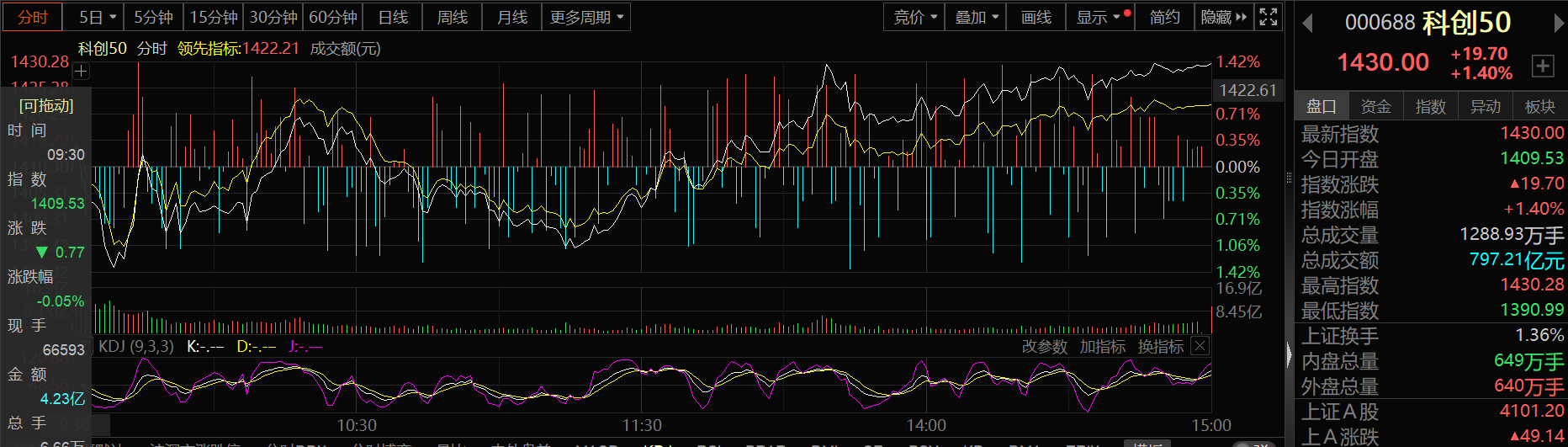This screenshot has width=1568, height=447.
Task: Click 改参数 to edit KDJ parameters
Action: [x=1044, y=347]
